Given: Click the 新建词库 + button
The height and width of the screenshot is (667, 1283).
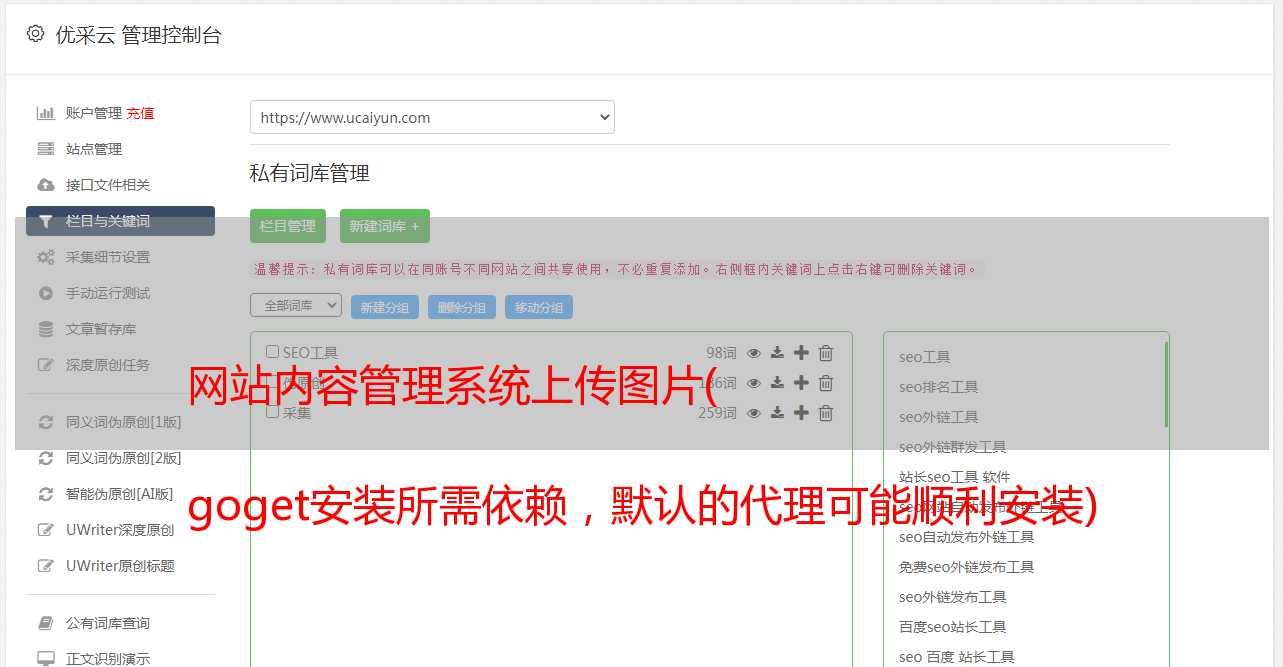Looking at the screenshot, I should (385, 226).
